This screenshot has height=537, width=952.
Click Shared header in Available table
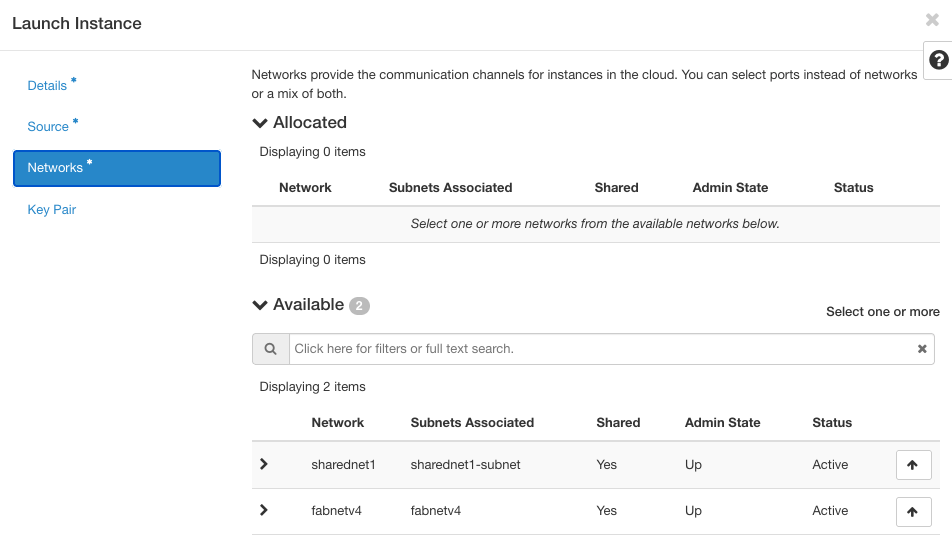click(x=618, y=423)
